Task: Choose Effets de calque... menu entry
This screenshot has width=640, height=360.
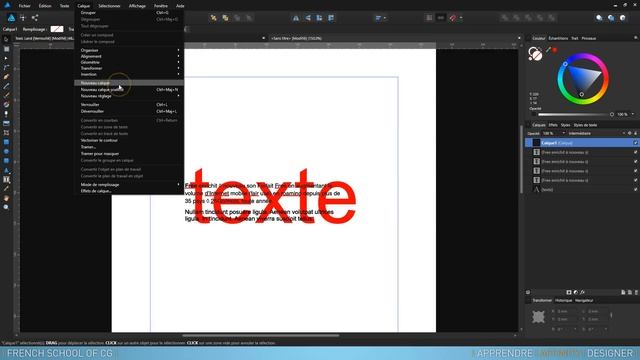Action: pos(129,191)
